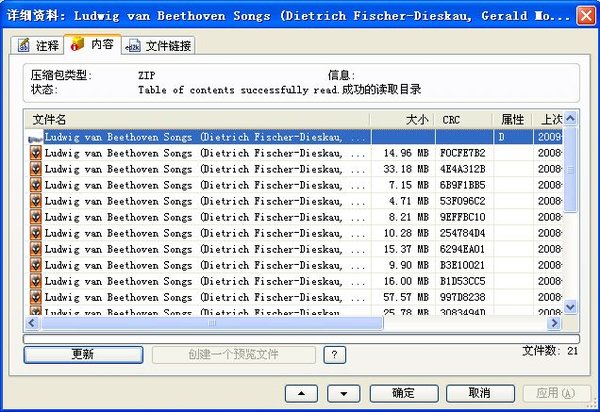600x412 pixels.
Task: Sort list by CRC column header
Action: pos(463,120)
